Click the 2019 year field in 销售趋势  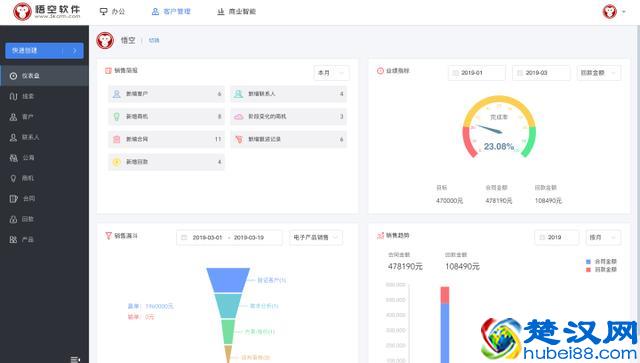coord(557,237)
